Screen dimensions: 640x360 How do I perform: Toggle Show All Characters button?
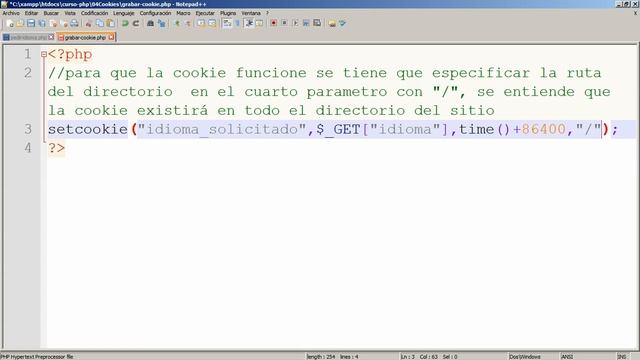click(x=238, y=24)
